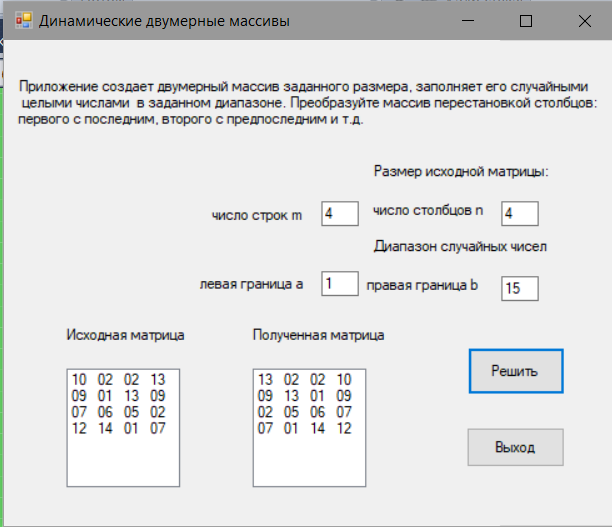Click row 09 01 13 09 in source matrix
The width and height of the screenshot is (612, 527).
[118, 396]
